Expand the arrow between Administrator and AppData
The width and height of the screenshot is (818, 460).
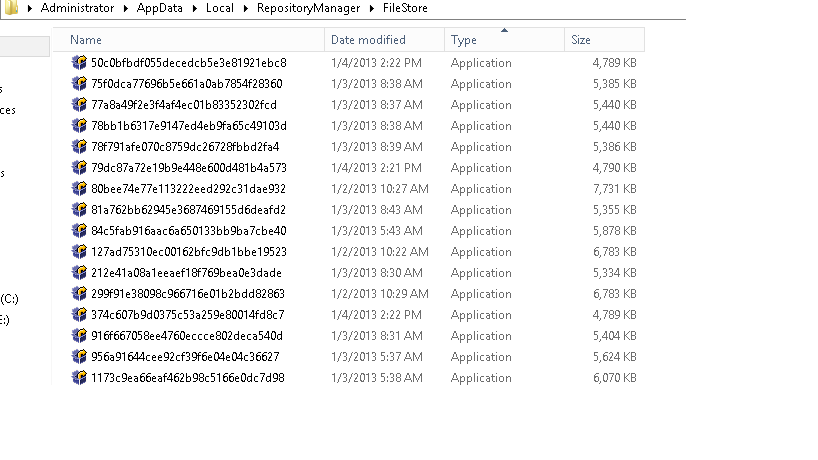coord(125,8)
